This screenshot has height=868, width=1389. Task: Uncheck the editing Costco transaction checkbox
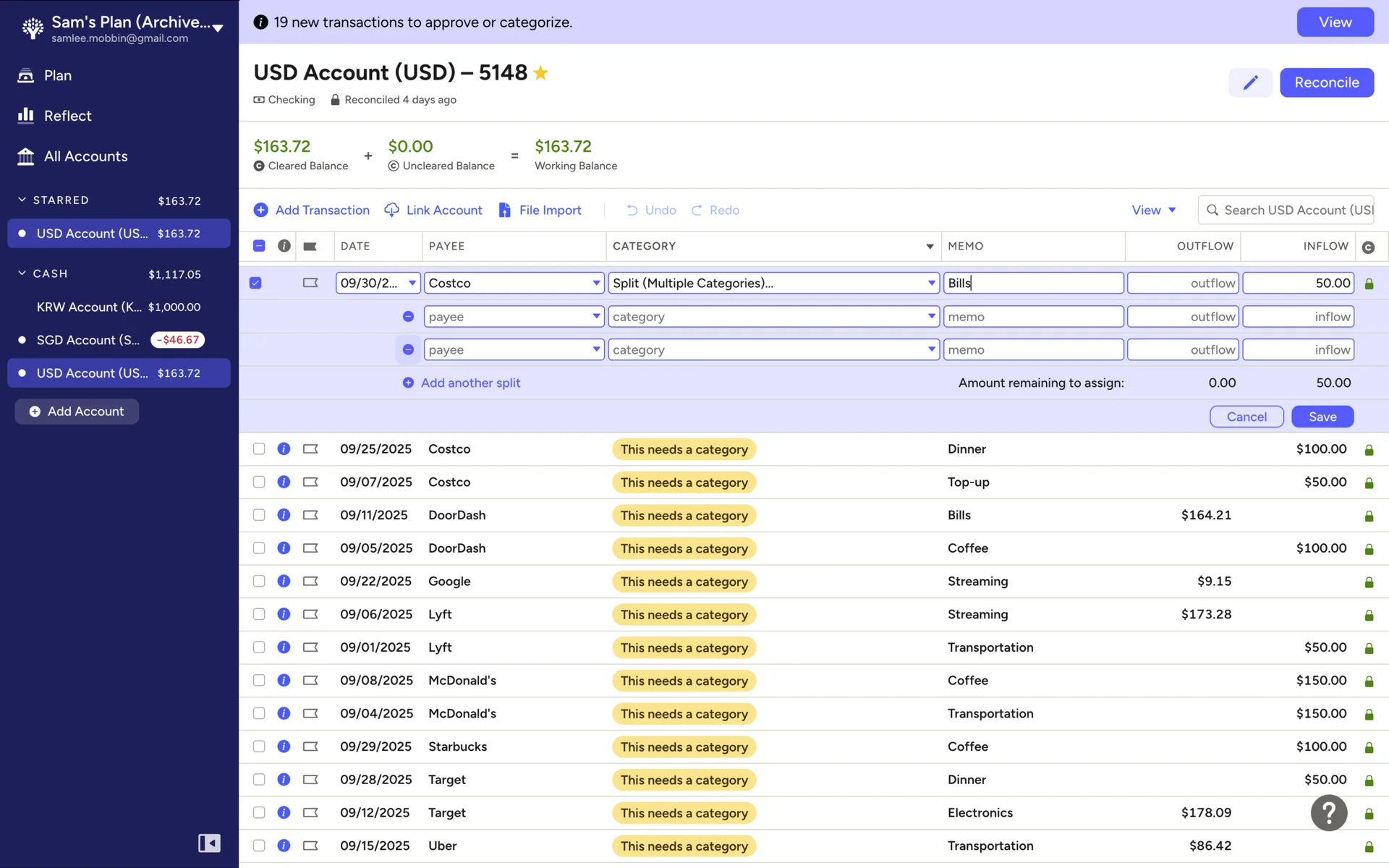[255, 283]
